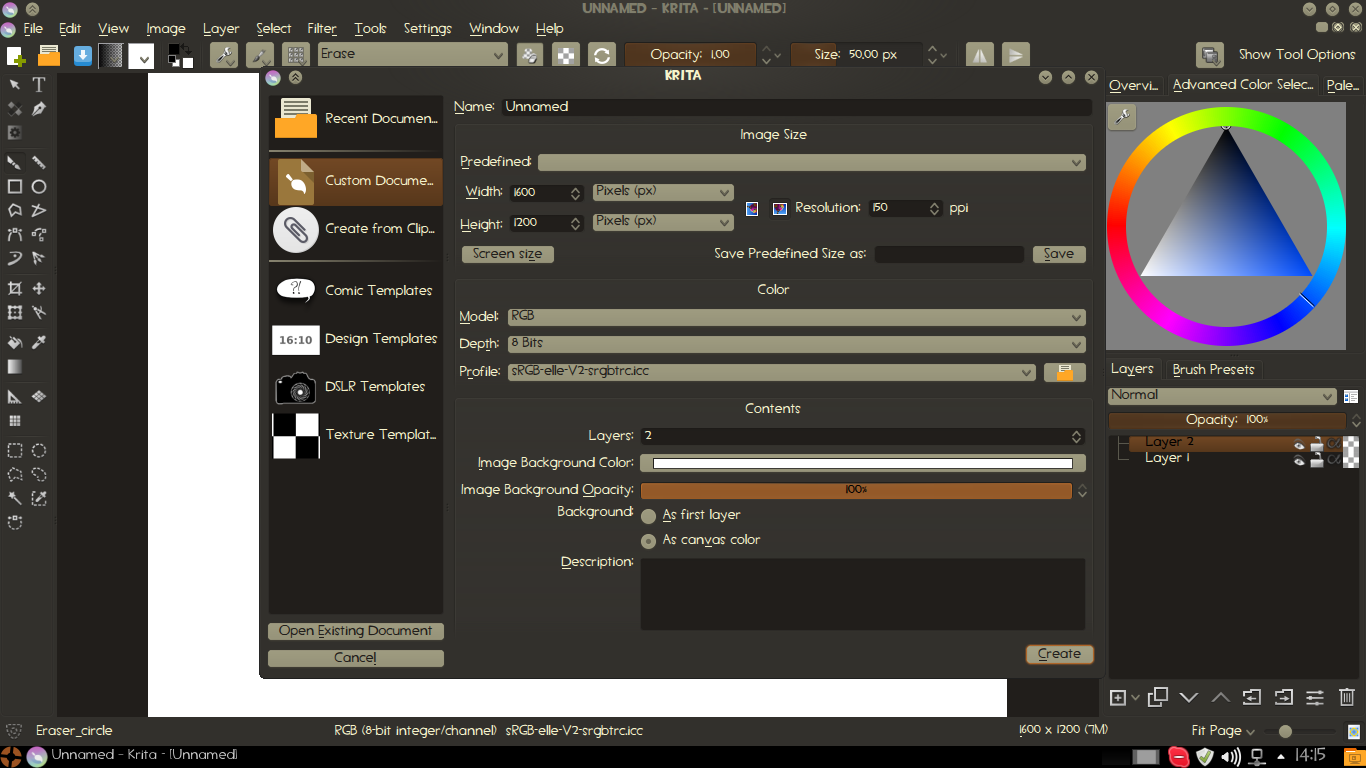Click Show Tool Options button
Image resolution: width=1366 pixels, height=768 pixels.
pos(1297,55)
